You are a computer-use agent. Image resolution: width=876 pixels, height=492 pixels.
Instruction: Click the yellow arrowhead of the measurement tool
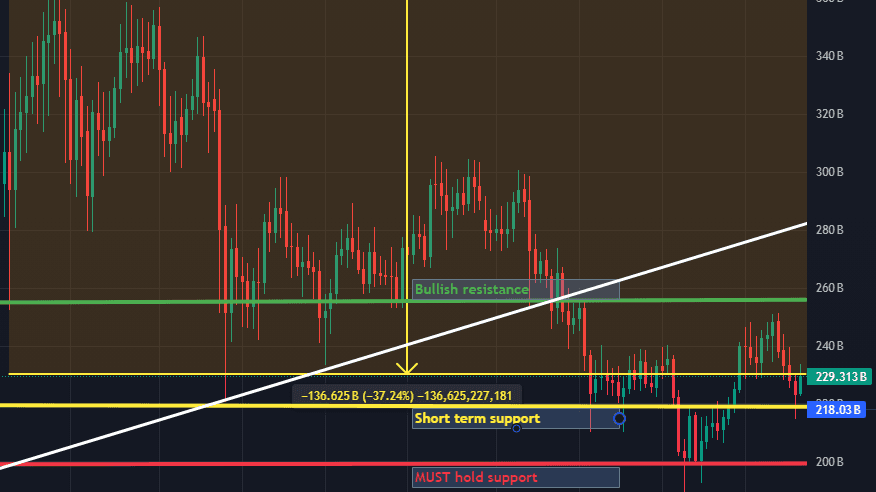[407, 368]
